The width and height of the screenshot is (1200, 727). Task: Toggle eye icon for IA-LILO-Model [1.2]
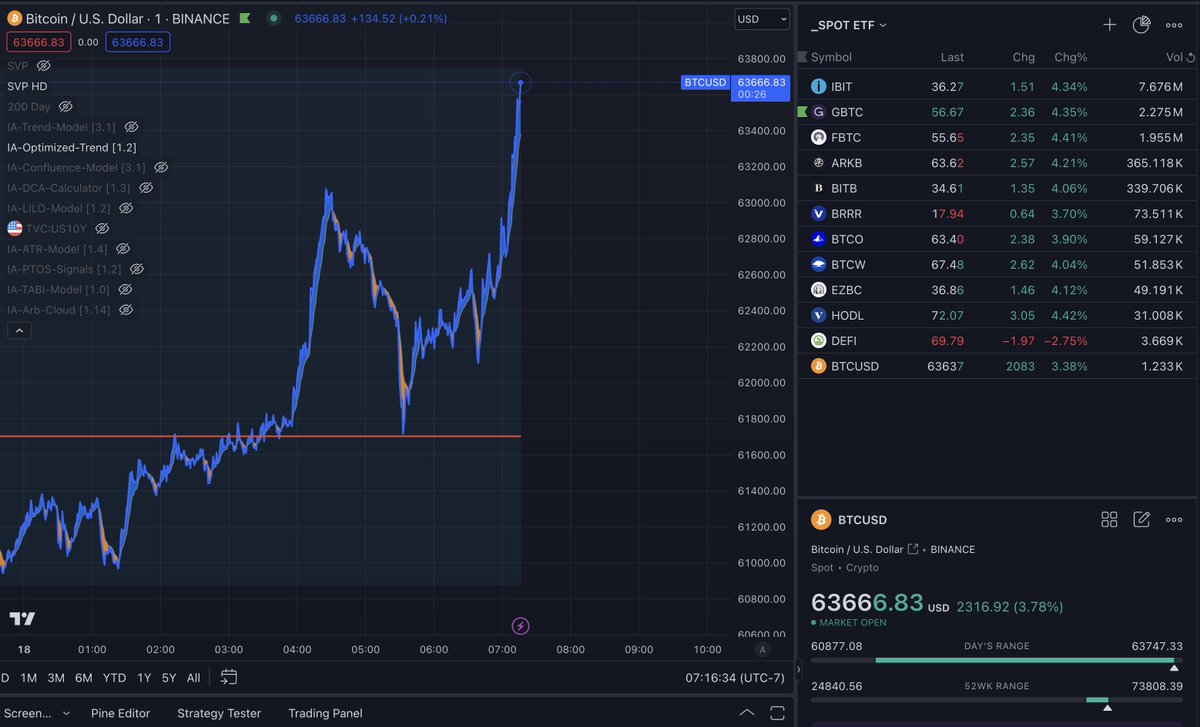126,208
